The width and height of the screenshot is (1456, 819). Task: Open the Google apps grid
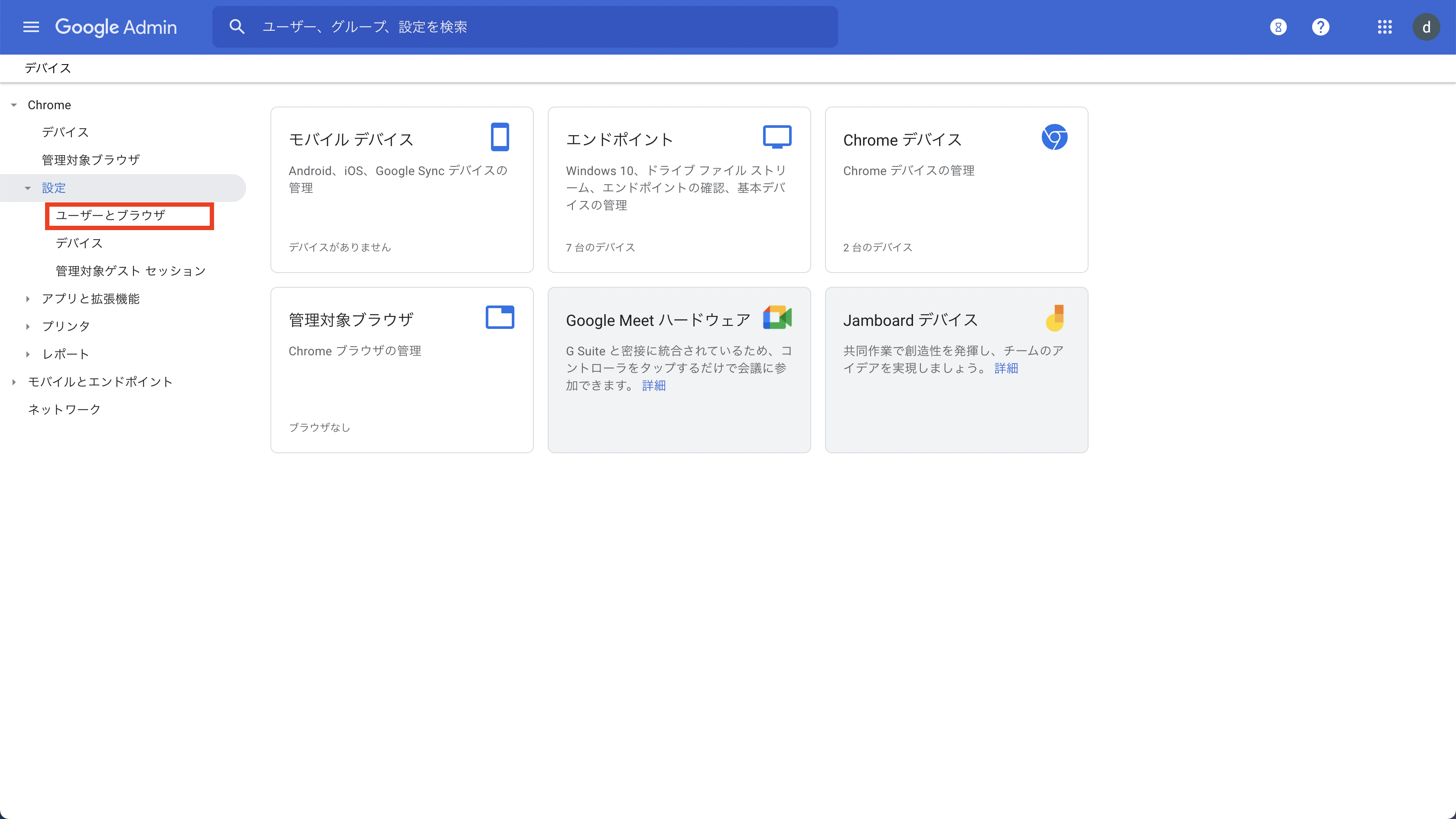click(x=1384, y=26)
